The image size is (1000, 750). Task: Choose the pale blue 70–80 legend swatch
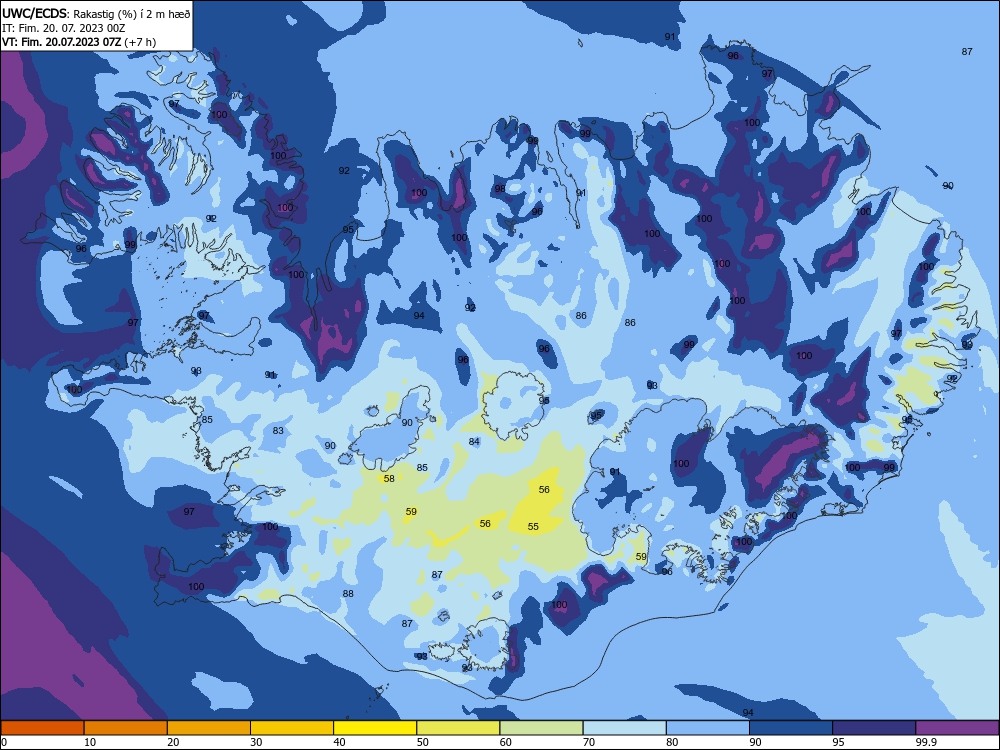click(624, 728)
